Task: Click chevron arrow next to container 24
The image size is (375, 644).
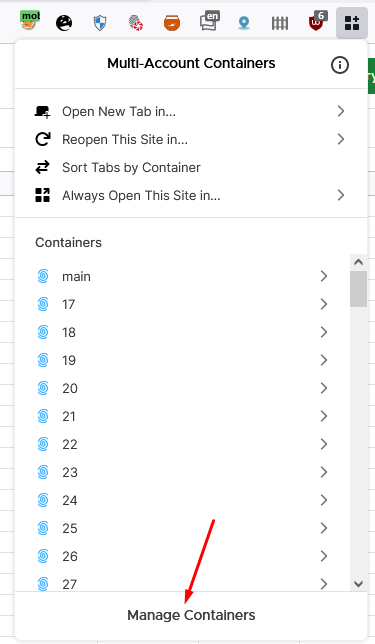Action: (x=324, y=500)
